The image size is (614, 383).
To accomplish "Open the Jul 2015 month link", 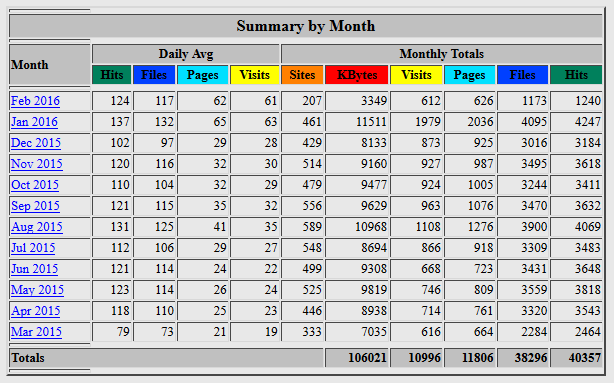I will [x=33, y=248].
